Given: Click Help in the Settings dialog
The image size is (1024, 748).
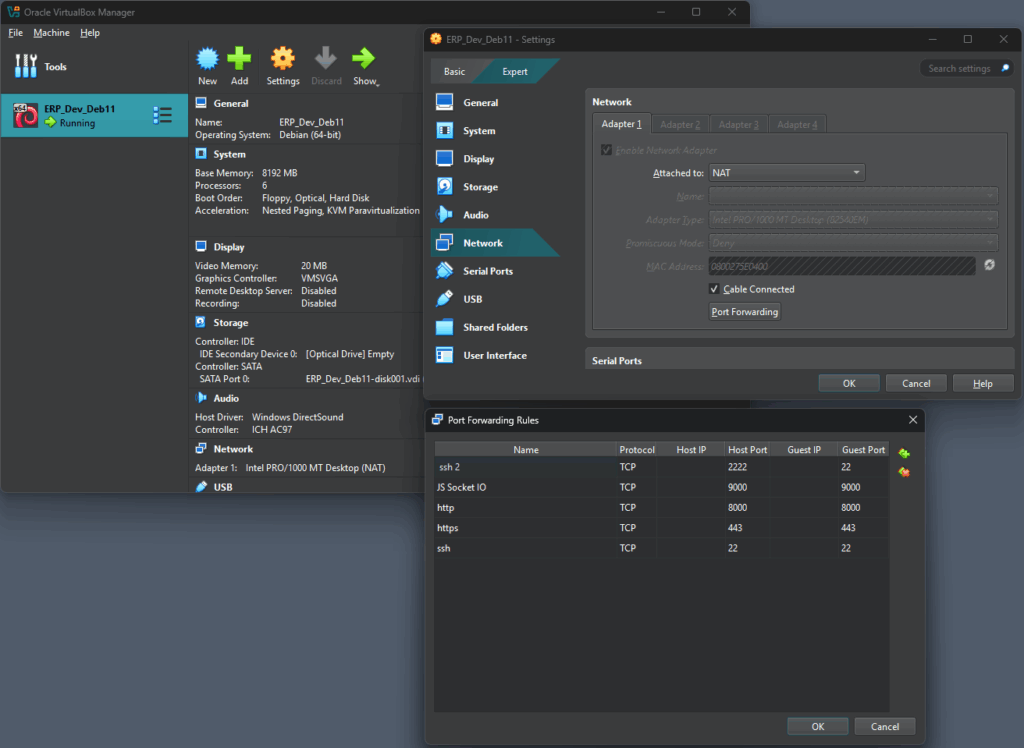Looking at the screenshot, I should (983, 383).
